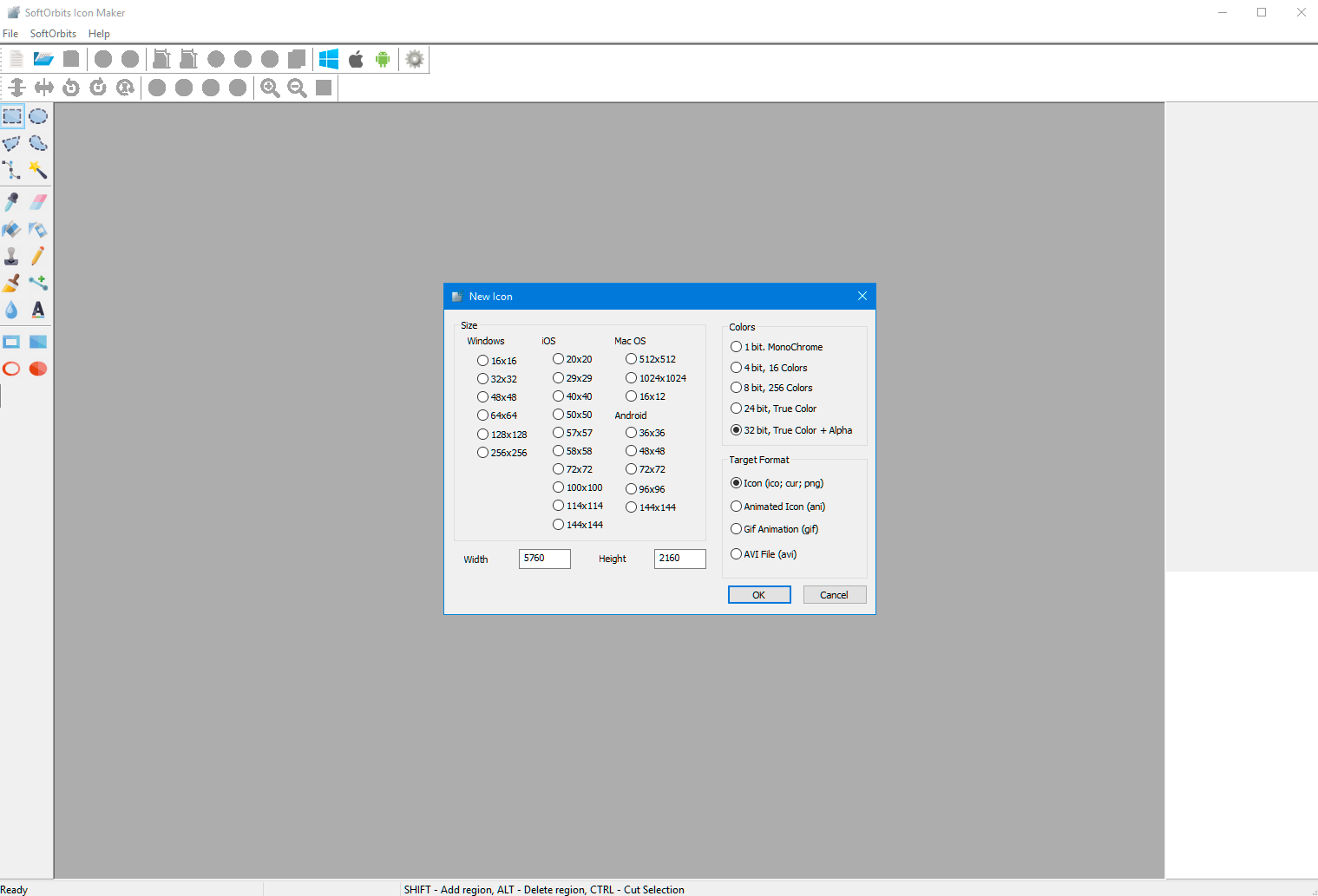Image resolution: width=1318 pixels, height=896 pixels.
Task: Click the zoom in magnifier icon
Action: point(270,88)
